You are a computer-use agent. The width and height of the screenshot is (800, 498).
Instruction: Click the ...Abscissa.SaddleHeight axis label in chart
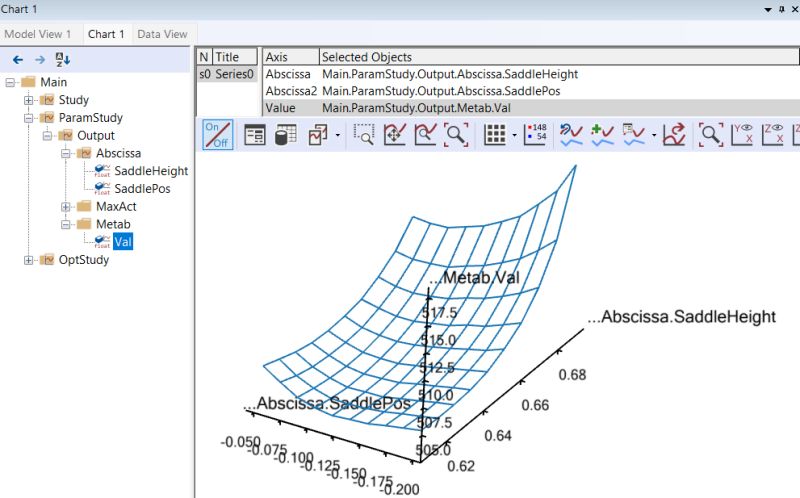pyautogui.click(x=682, y=317)
